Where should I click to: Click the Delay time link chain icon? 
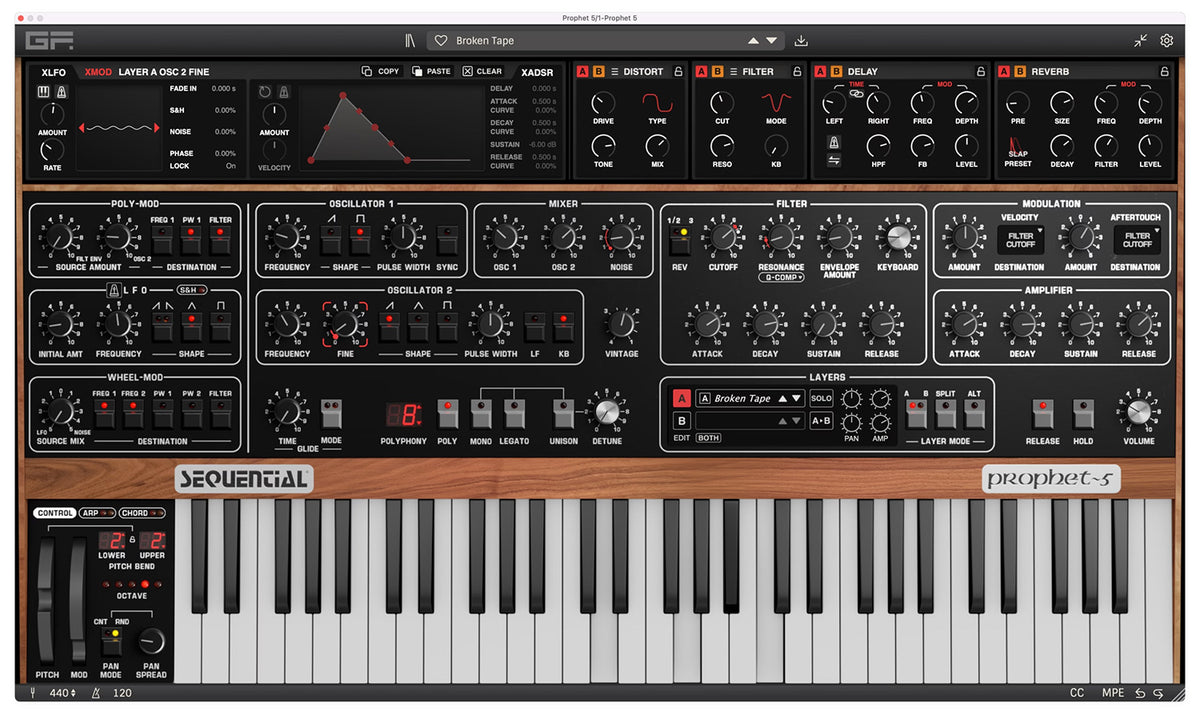click(856, 92)
